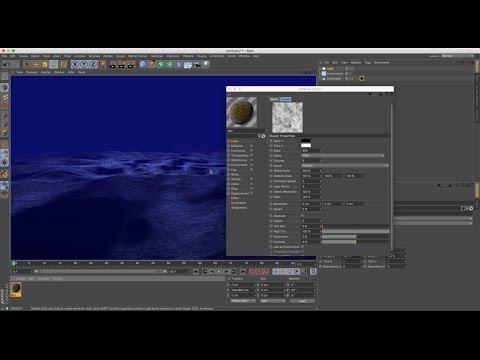480x360 pixels.
Task: Click the Pen spline tool icon
Action: click(x=152, y=64)
